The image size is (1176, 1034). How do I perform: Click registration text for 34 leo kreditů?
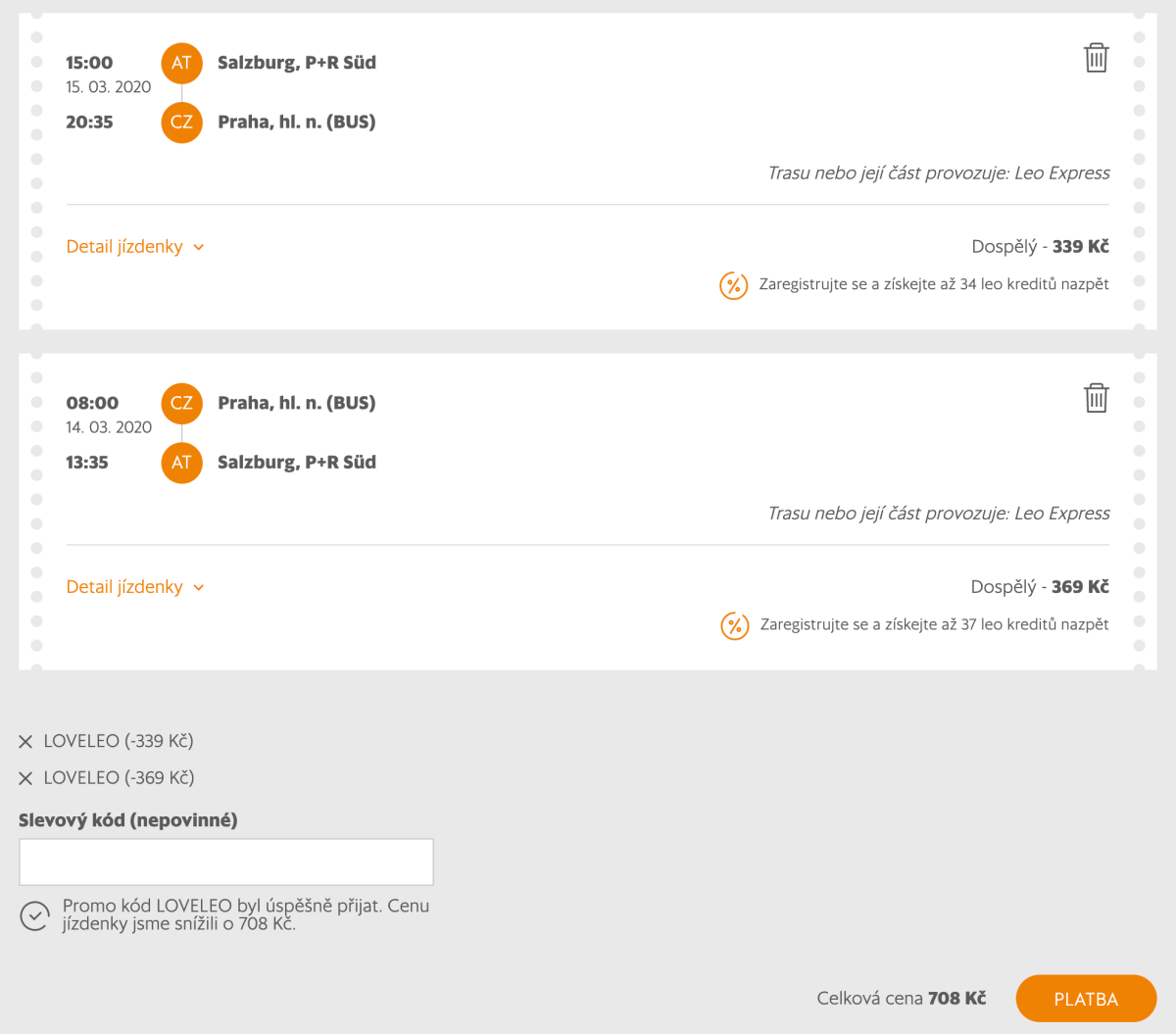(934, 284)
